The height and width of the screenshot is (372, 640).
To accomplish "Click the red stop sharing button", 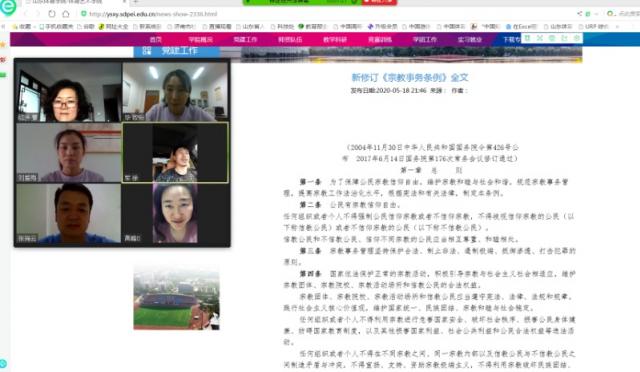I will pos(379,2).
